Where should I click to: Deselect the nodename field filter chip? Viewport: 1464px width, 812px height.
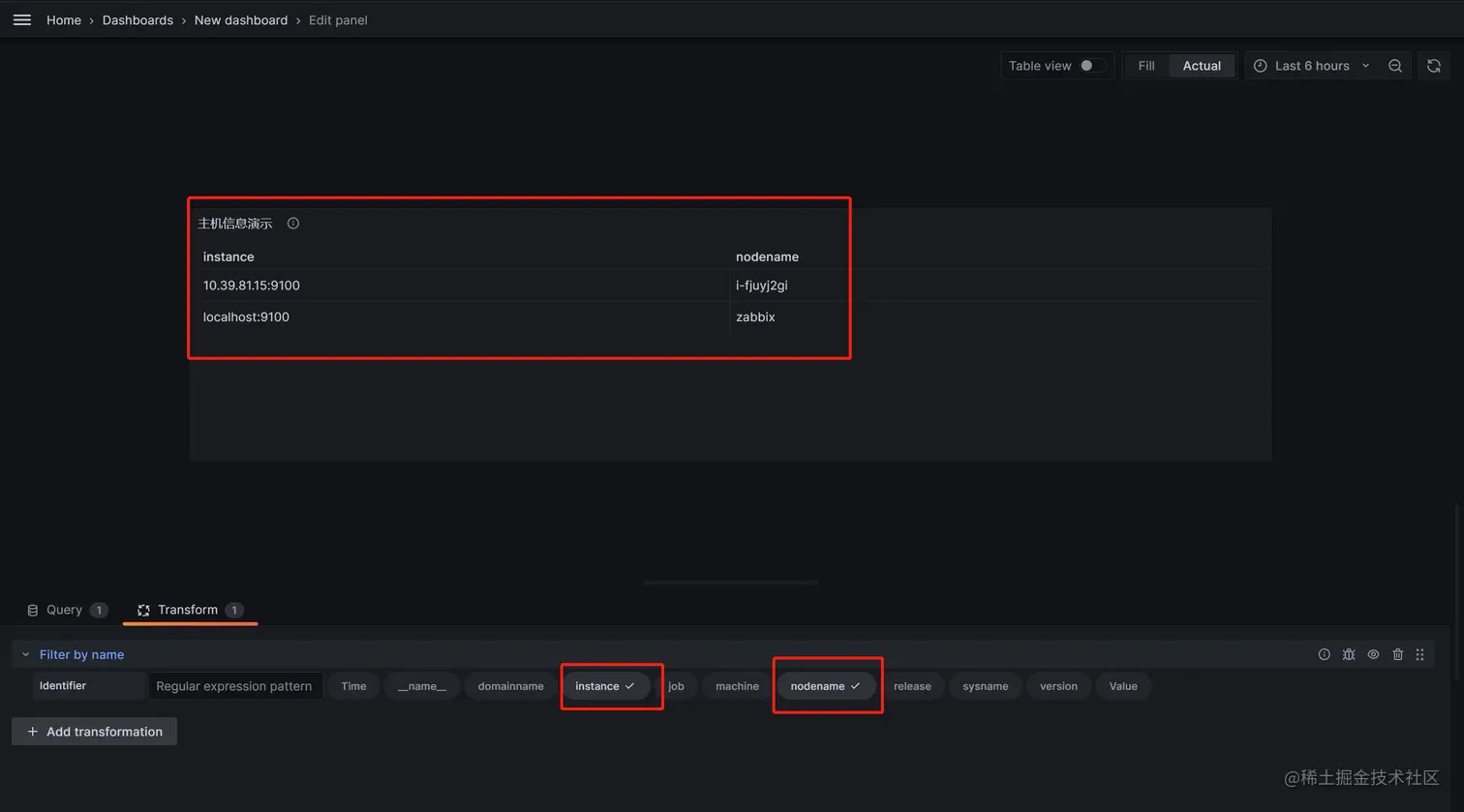[x=826, y=686]
